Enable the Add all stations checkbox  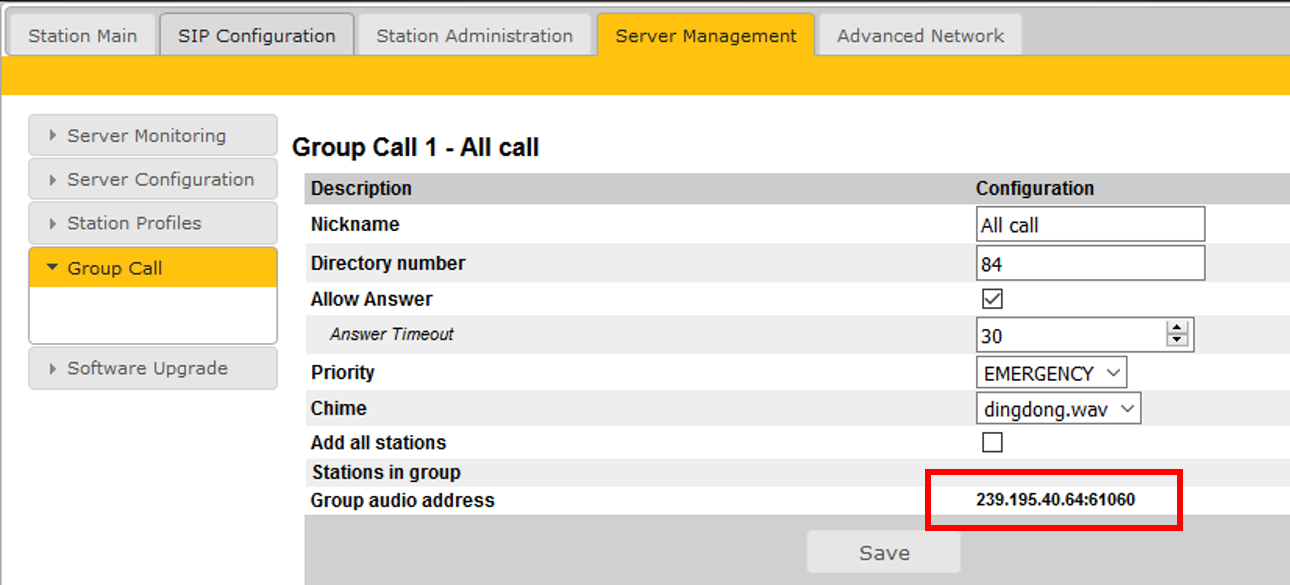992,442
